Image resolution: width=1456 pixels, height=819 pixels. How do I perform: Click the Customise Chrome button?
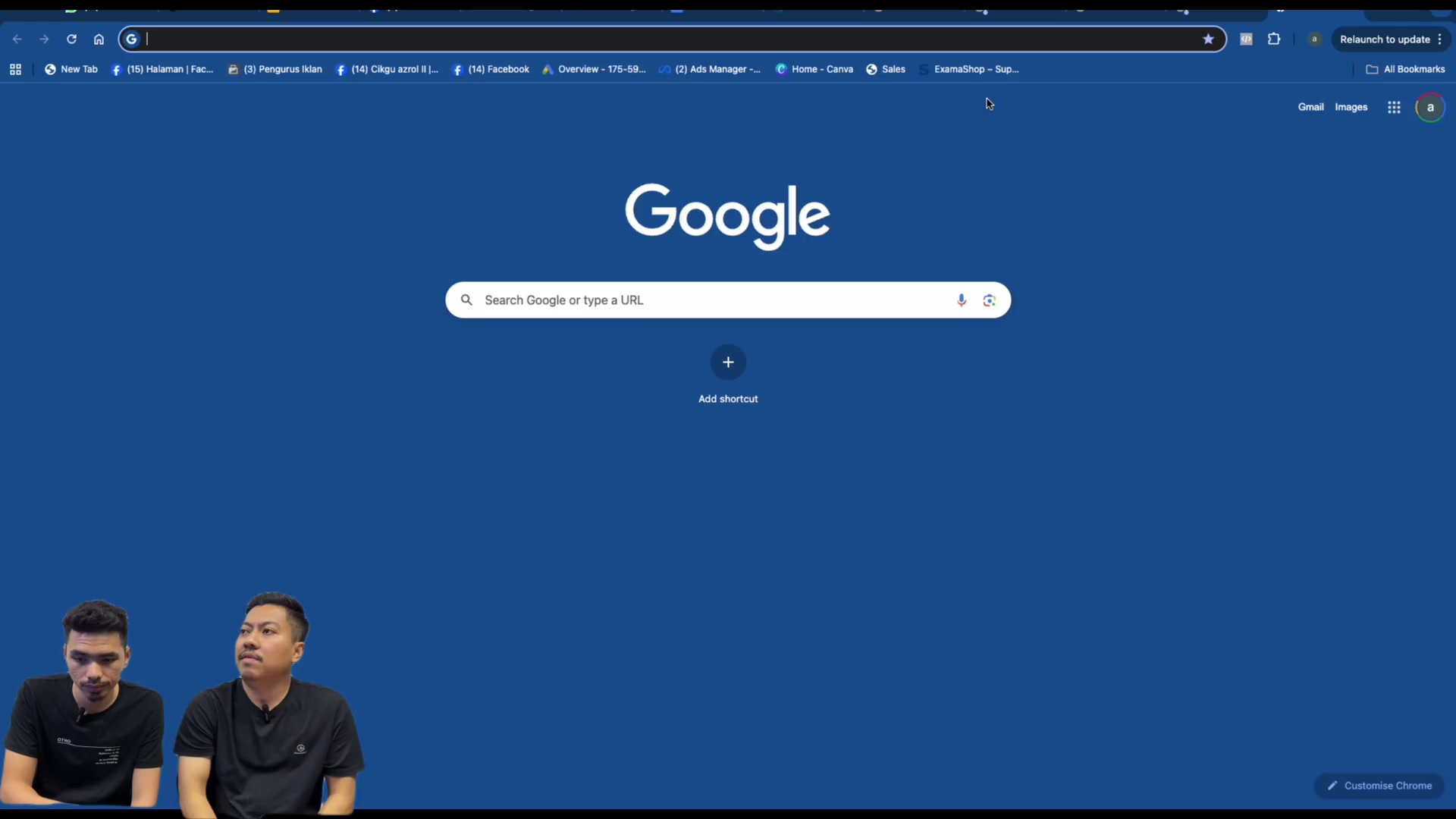coord(1379,786)
